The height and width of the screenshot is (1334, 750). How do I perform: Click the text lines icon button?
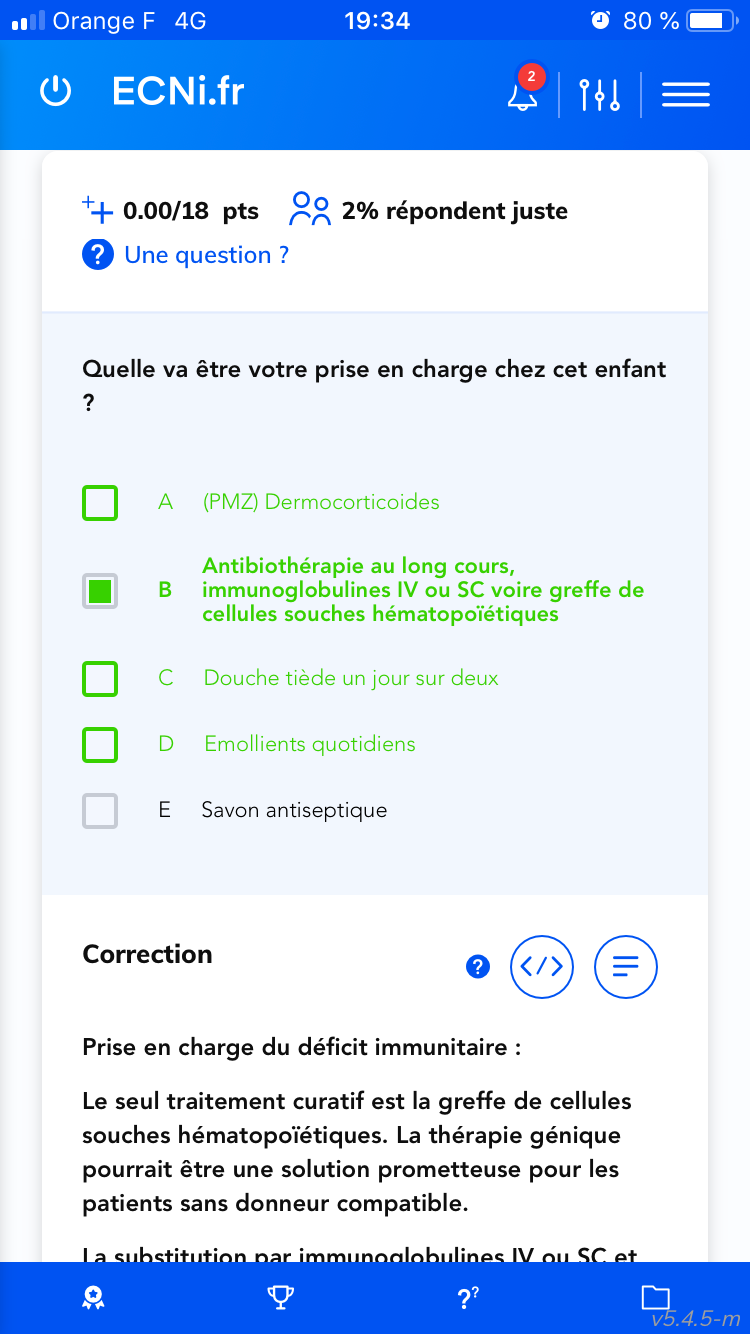point(626,966)
